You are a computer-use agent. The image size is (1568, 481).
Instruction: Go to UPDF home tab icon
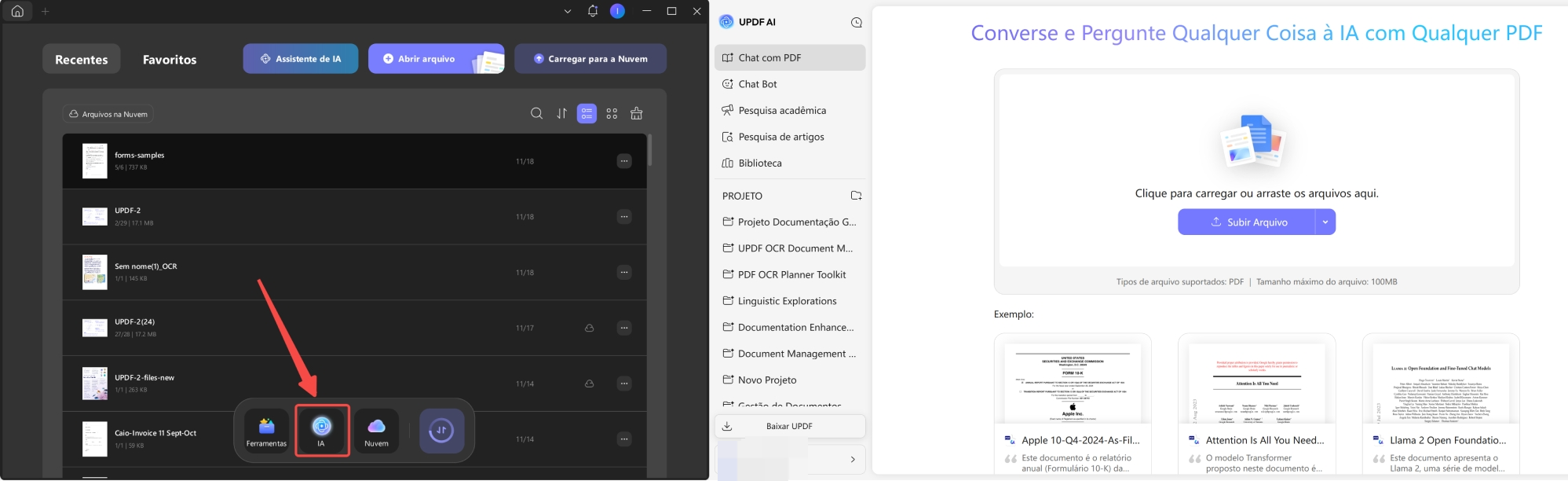tap(17, 12)
